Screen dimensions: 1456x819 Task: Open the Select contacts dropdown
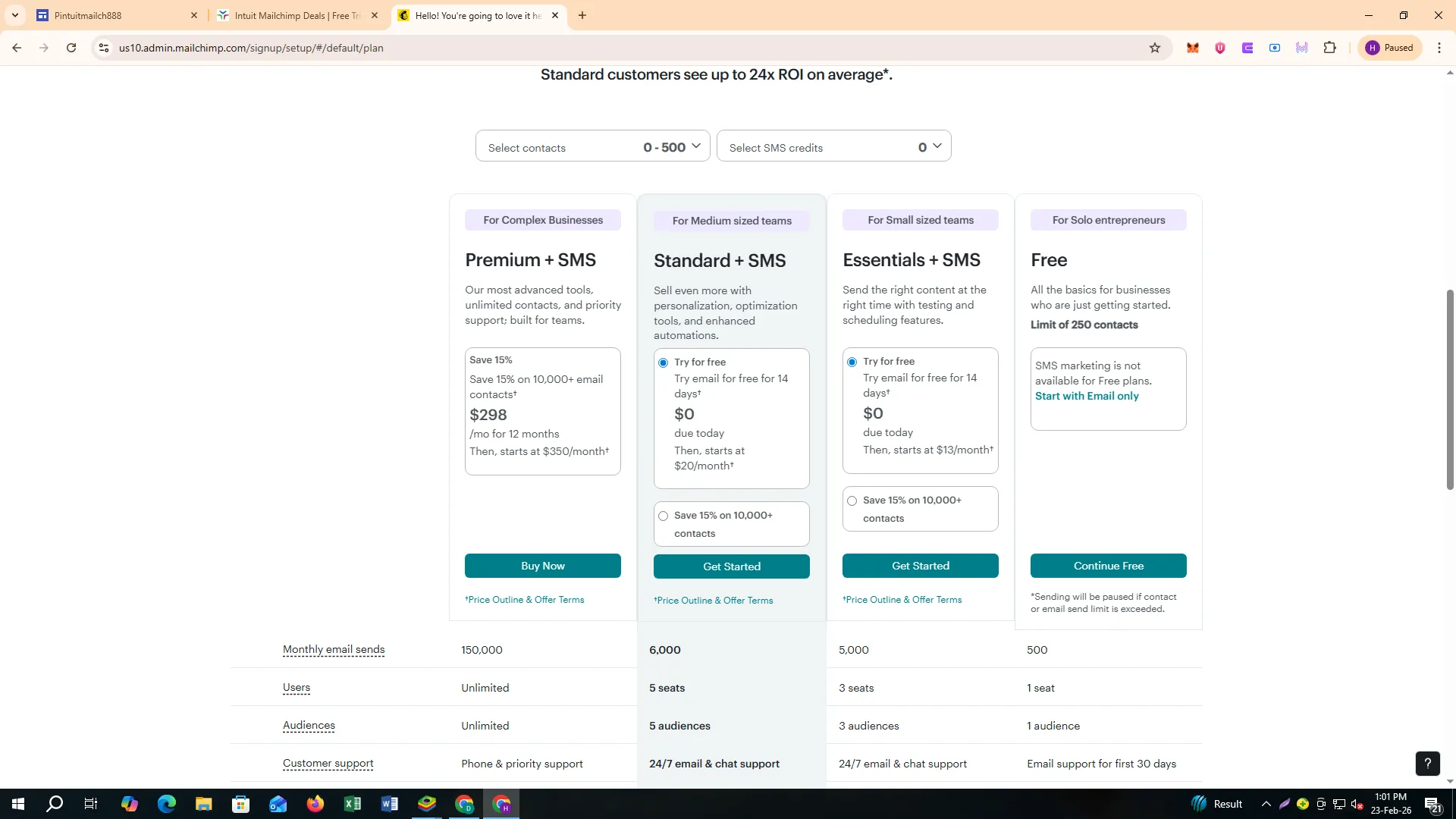click(593, 146)
